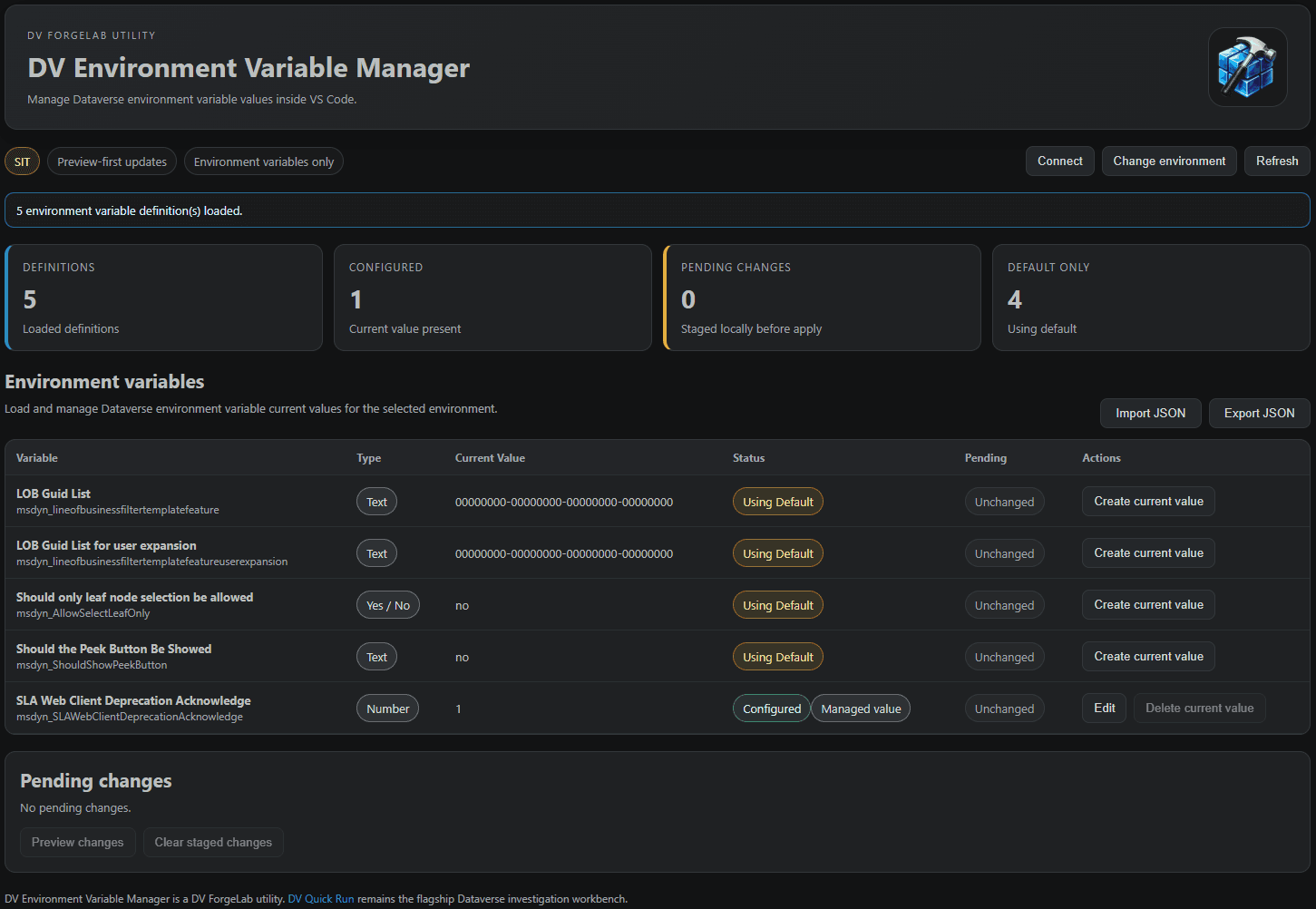Click Unchanged badge in leaf node selection row
Image resolution: width=1316 pixels, height=909 pixels.
pos(1004,605)
